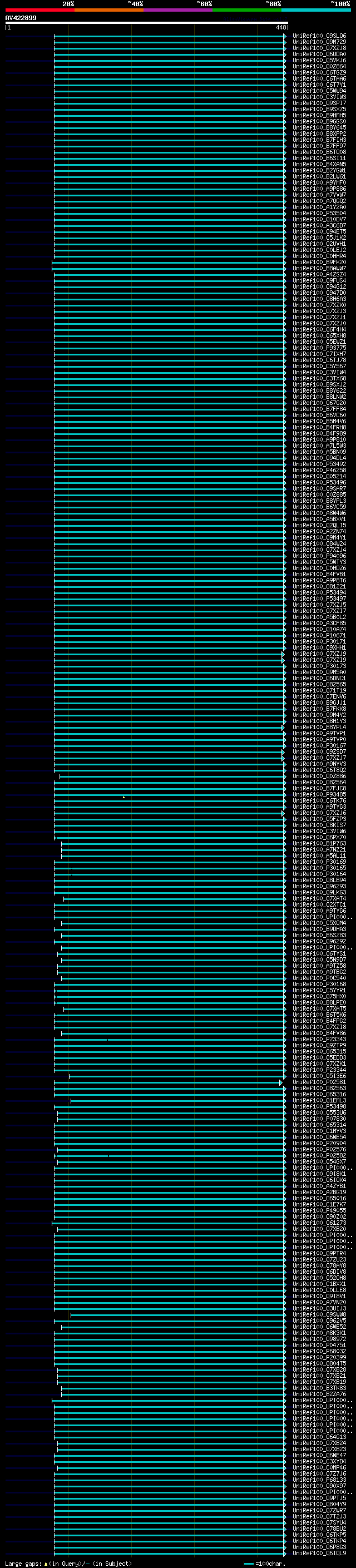Select the UniRef100_Q6IQL9 label
356x1568 pixels.
pyautogui.click(x=319, y=1553)
